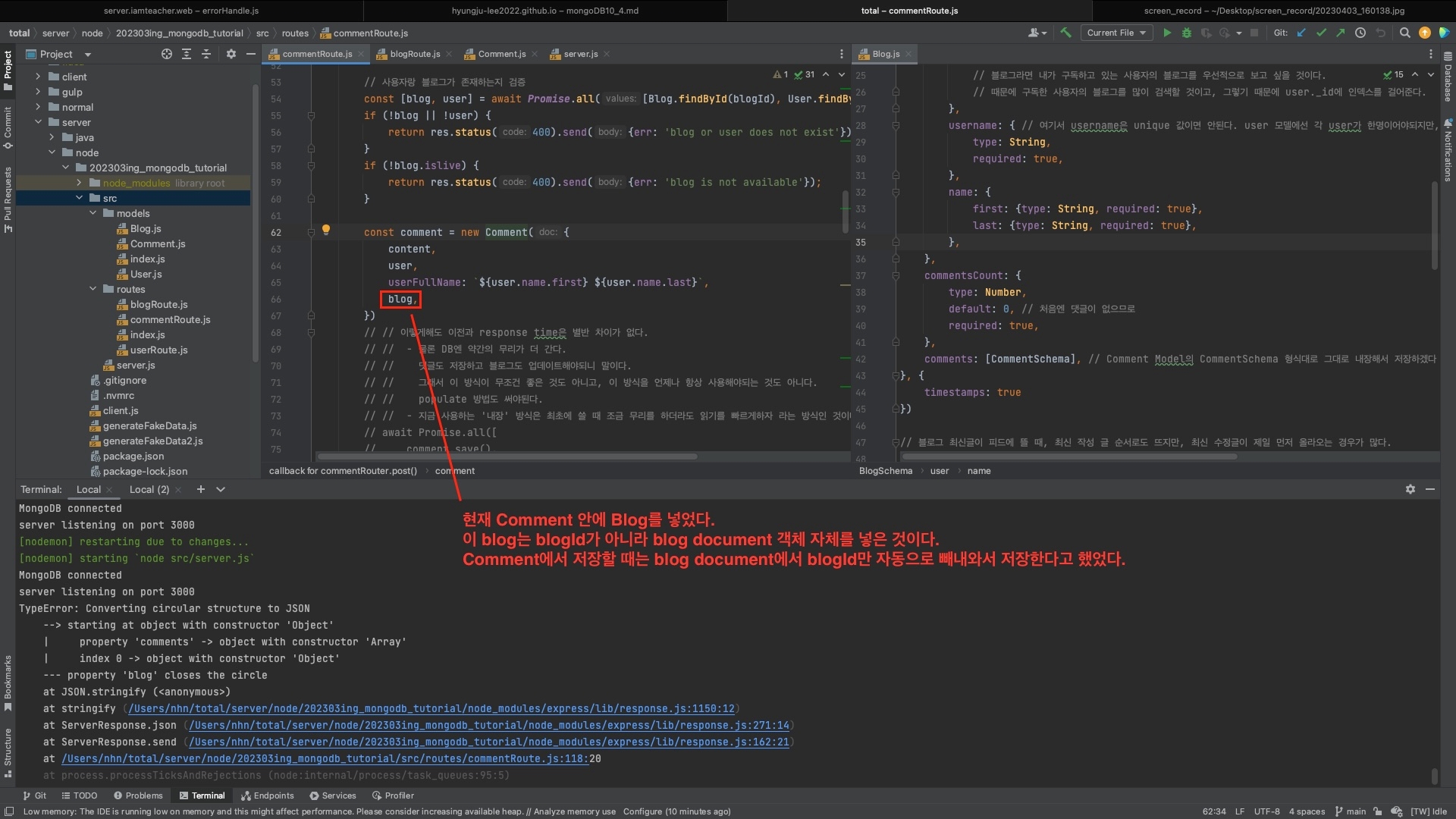Click Analyze memory use link in status bar

[574, 811]
